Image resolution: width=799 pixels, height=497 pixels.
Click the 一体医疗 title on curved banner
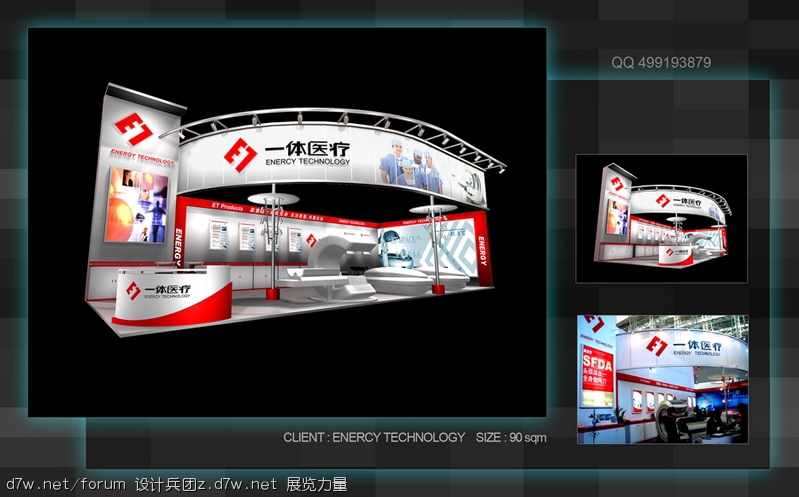click(307, 148)
